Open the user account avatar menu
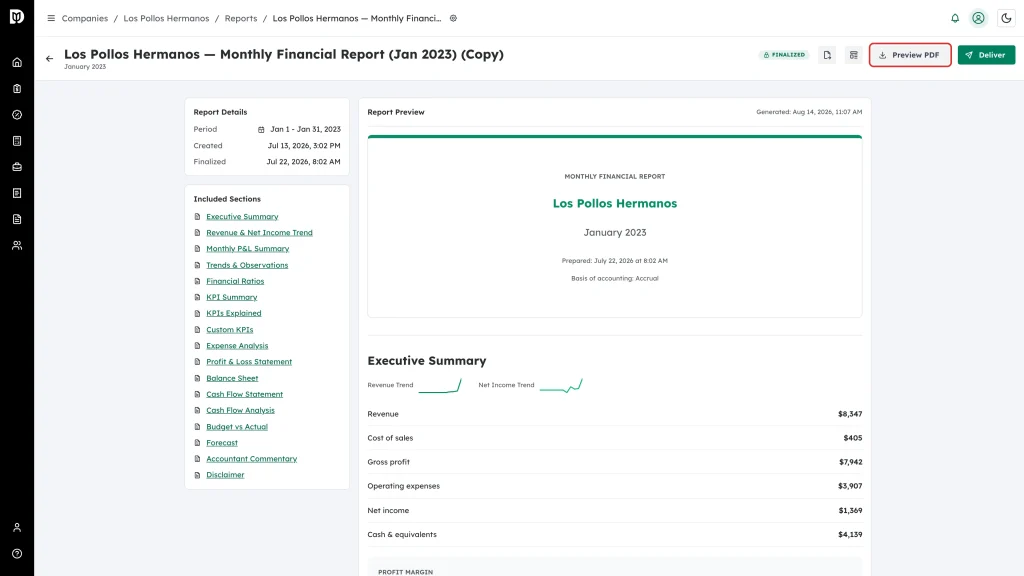This screenshot has height=576, width=1024. point(978,18)
